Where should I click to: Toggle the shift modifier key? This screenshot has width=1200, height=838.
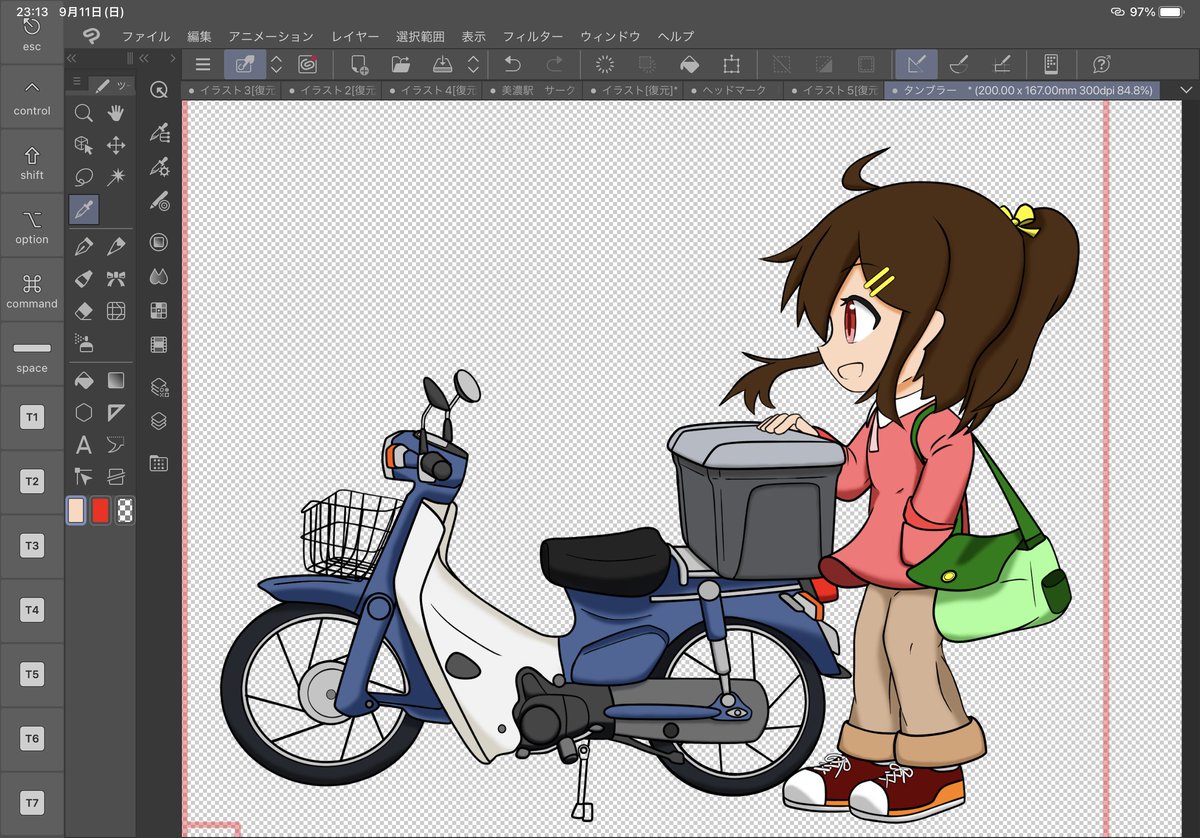32,162
